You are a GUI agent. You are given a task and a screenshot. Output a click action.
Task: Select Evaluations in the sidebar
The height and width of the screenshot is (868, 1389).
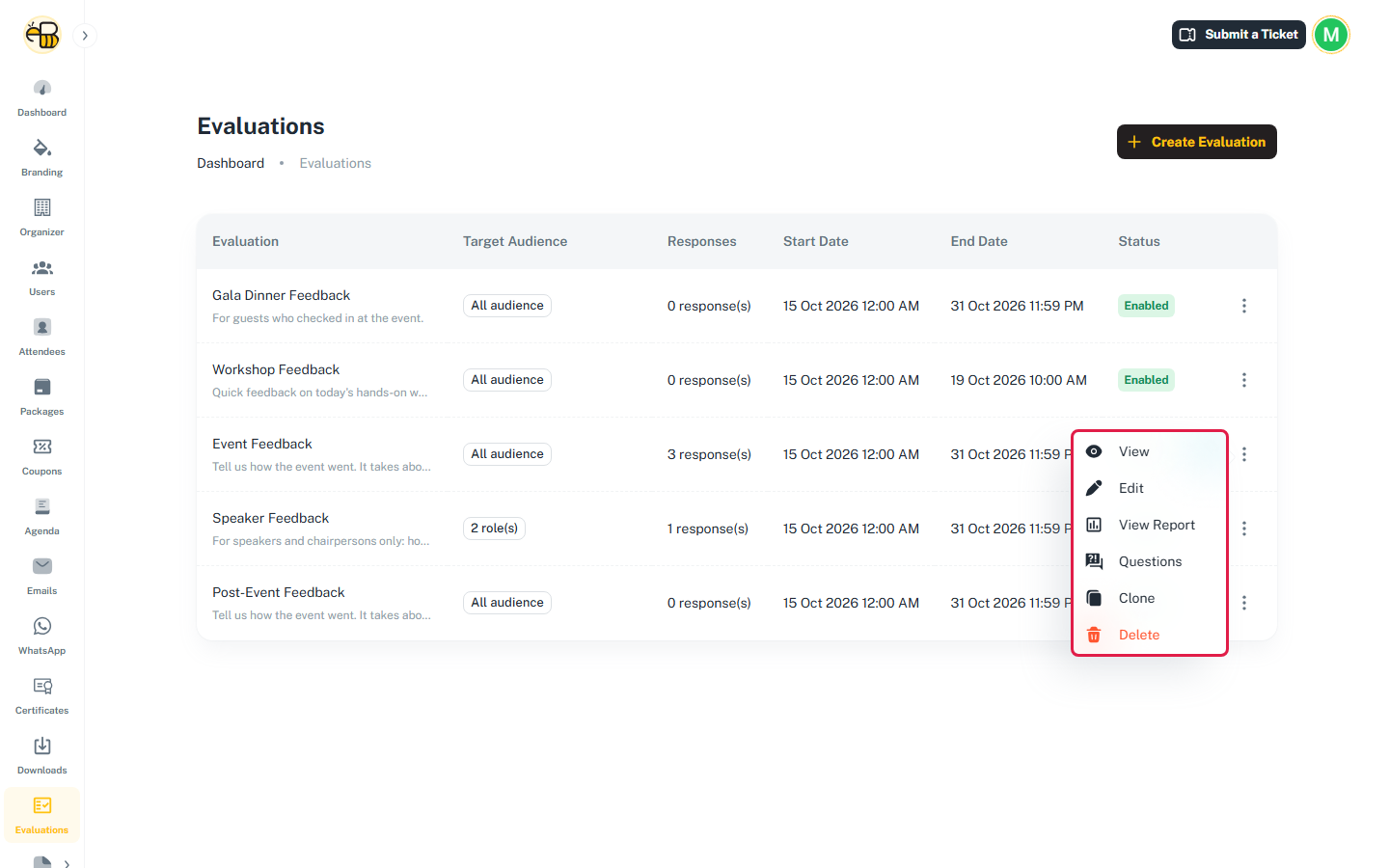click(x=42, y=815)
